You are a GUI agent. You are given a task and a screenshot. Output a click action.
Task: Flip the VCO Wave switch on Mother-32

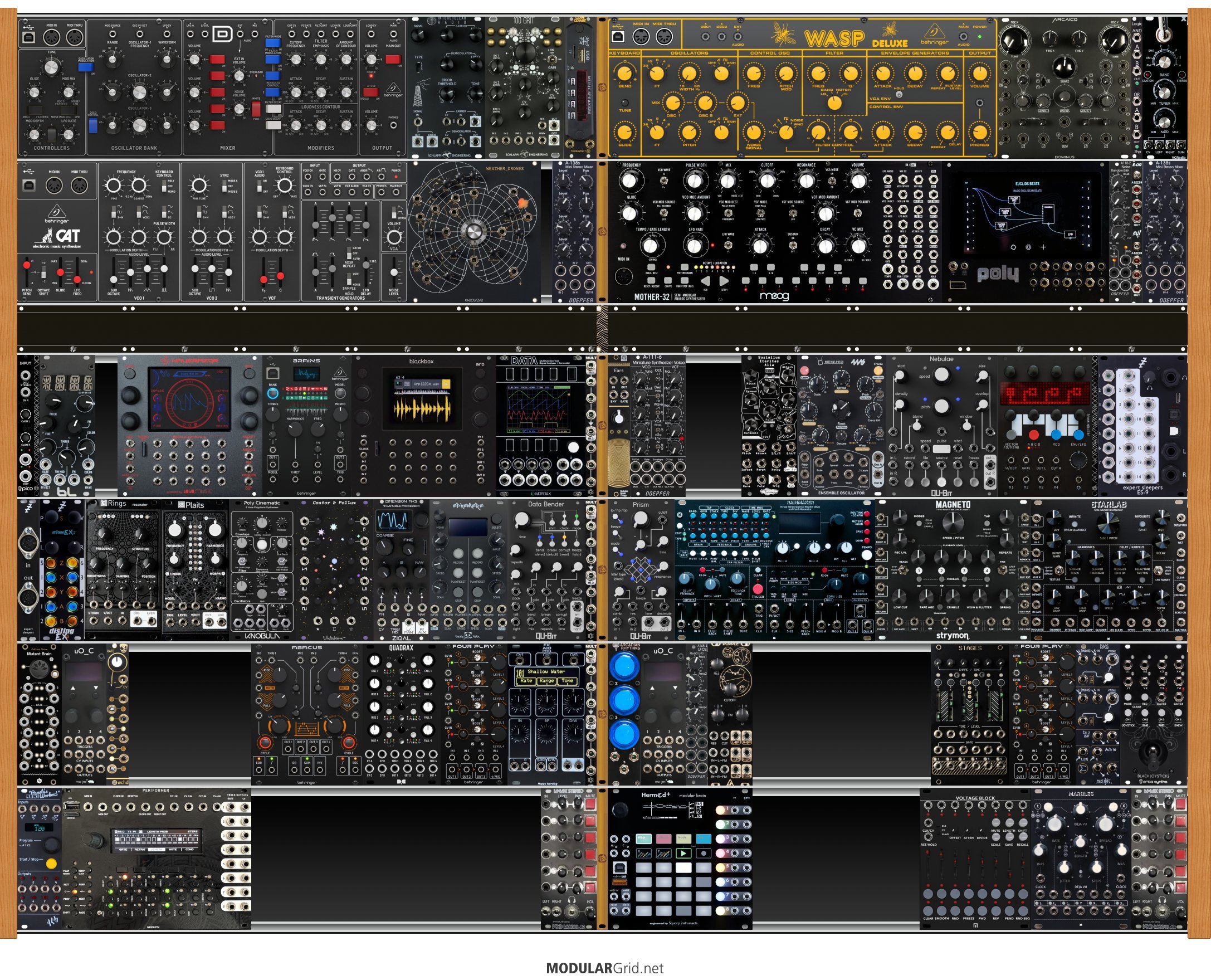(663, 181)
